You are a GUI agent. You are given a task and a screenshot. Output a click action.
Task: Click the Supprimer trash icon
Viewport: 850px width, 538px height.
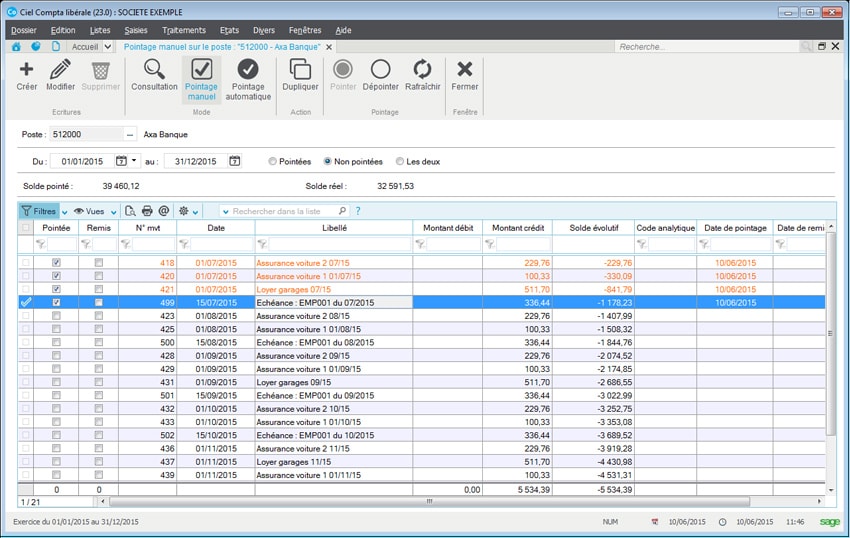[100, 70]
